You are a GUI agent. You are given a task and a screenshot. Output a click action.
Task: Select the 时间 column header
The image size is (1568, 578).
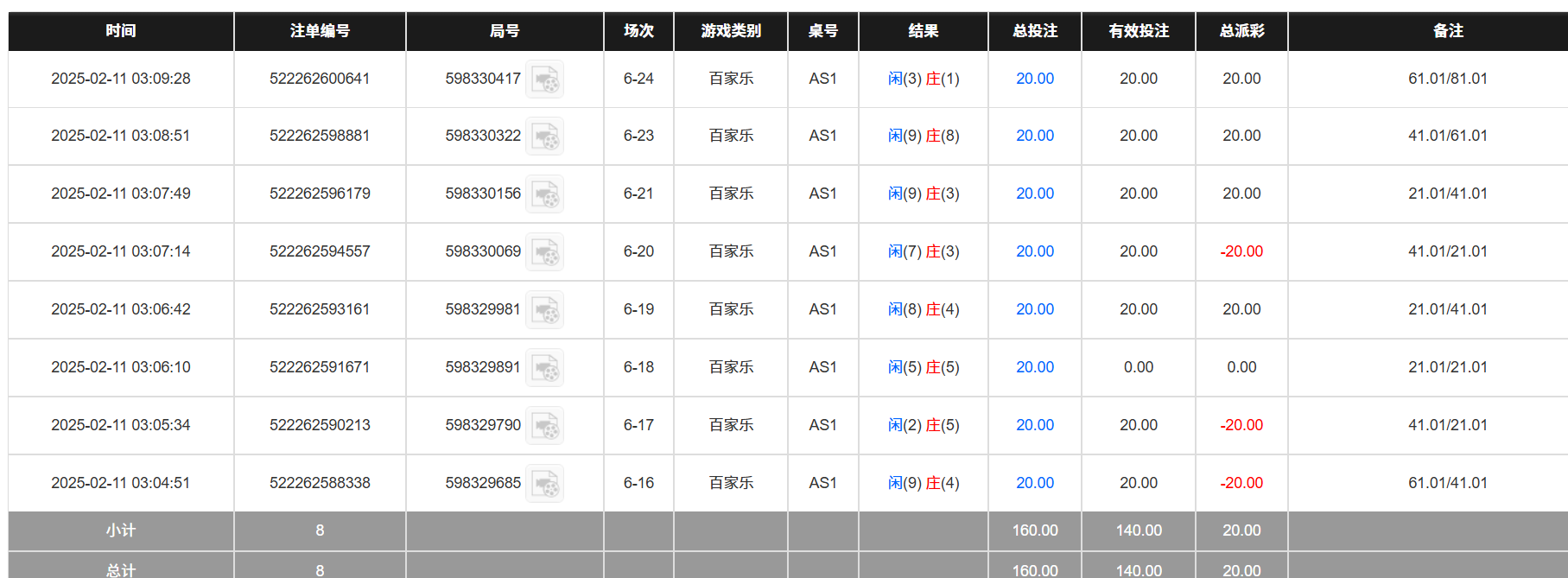(119, 30)
